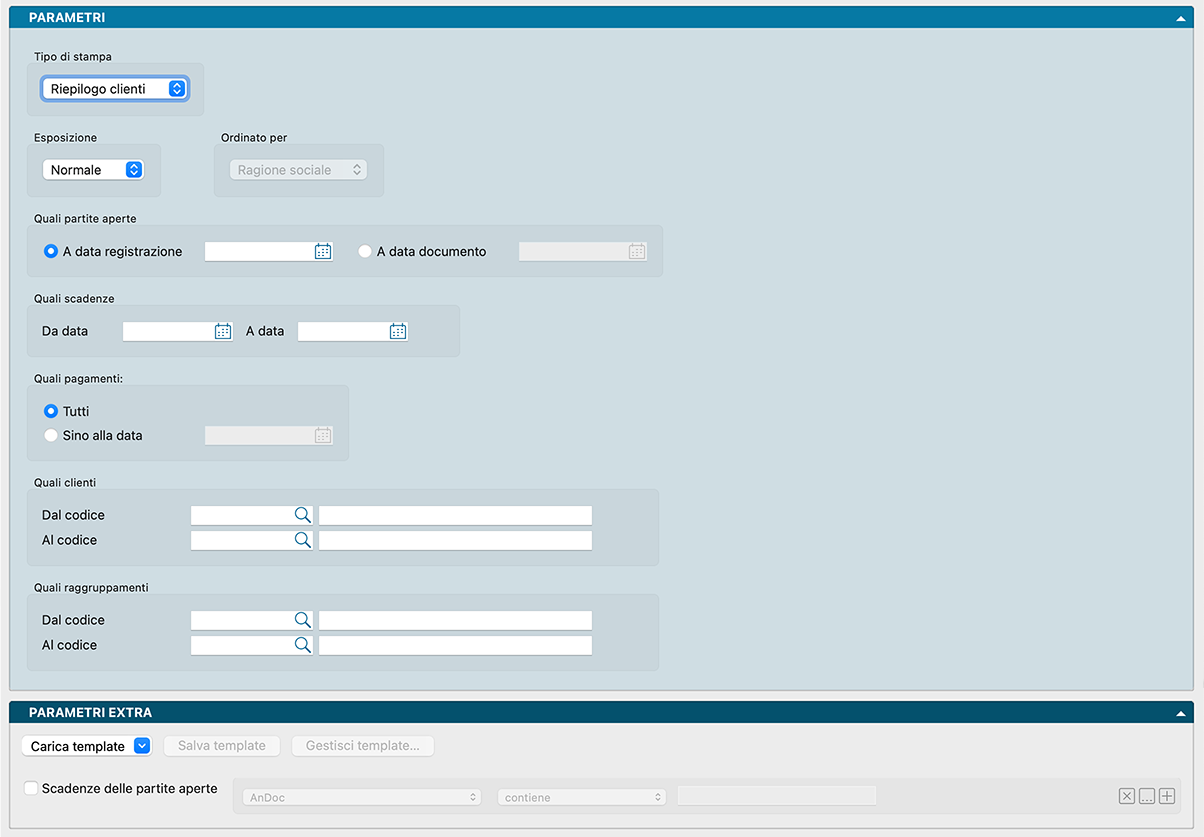Enable Scadenze delle partite aperte checkbox
Screen dimensions: 1204x837
31,788
